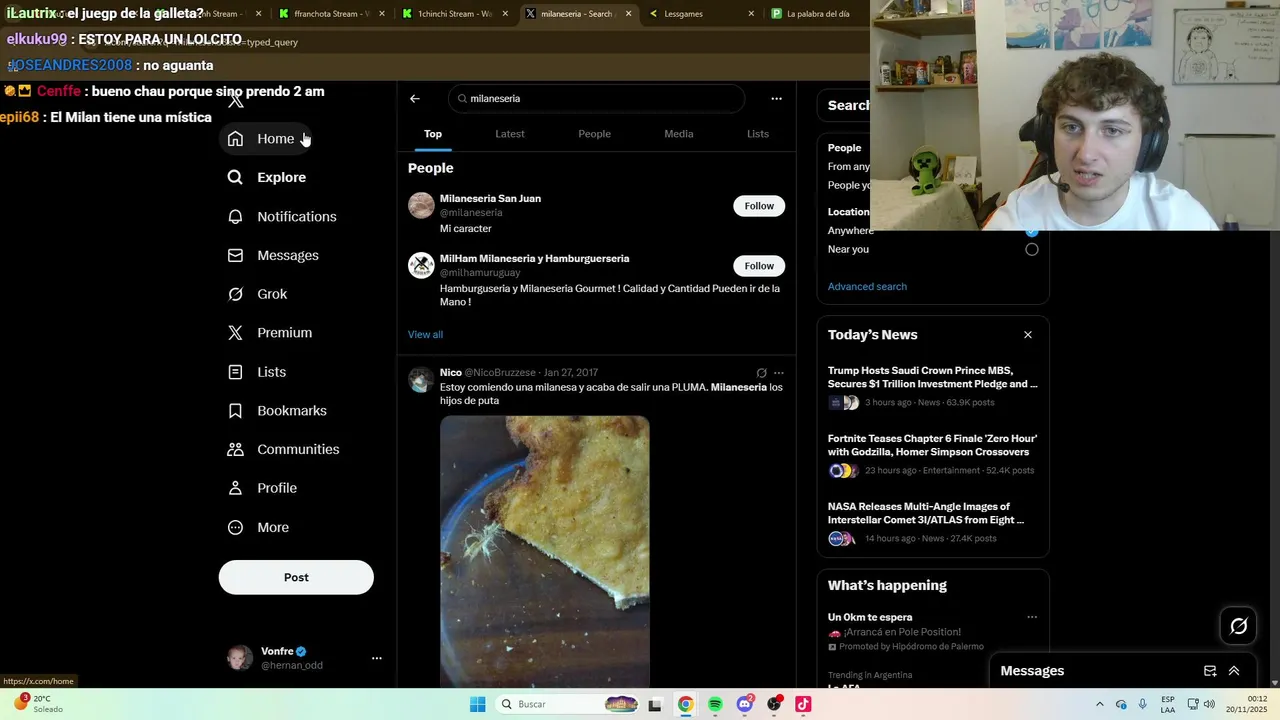Compose new message in Messages drawer

pyautogui.click(x=1210, y=671)
